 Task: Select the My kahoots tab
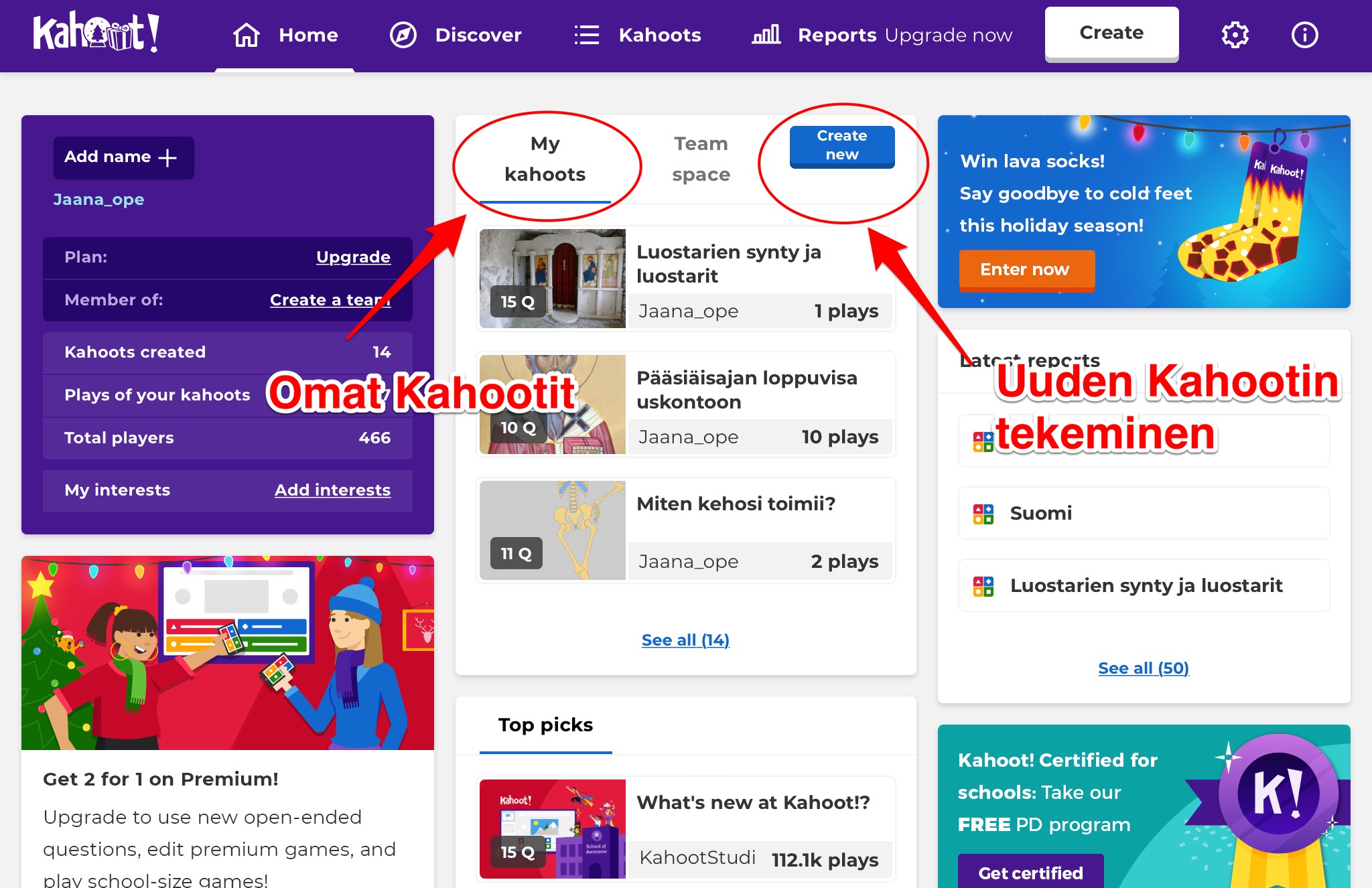(545, 159)
